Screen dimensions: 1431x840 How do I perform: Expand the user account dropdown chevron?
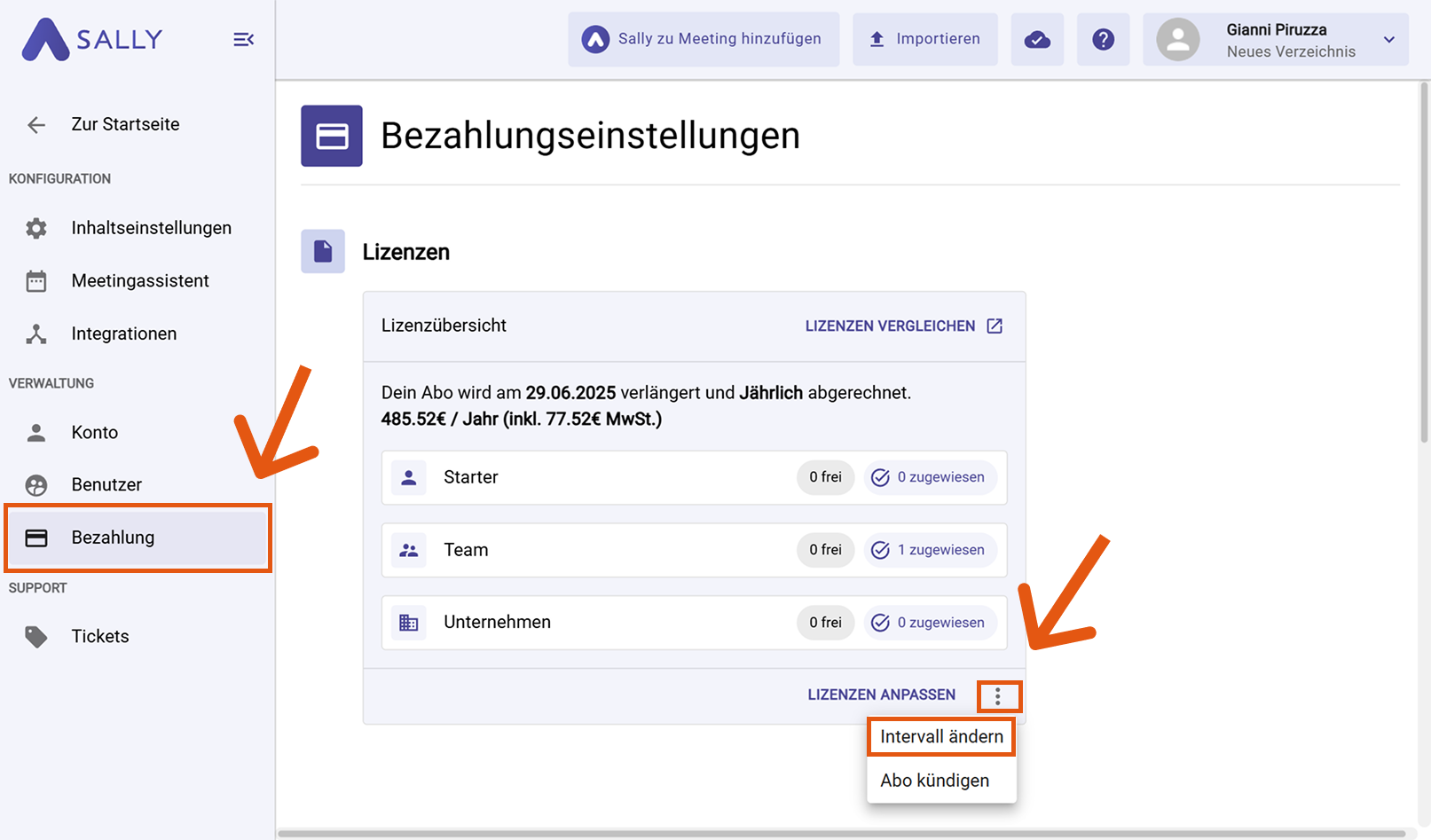coord(1389,40)
